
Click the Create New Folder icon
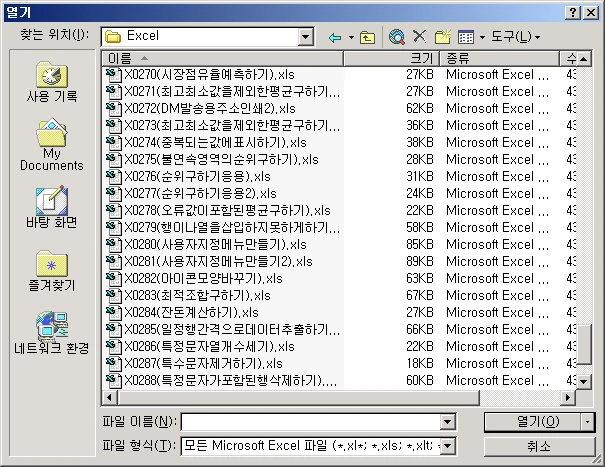click(x=443, y=37)
